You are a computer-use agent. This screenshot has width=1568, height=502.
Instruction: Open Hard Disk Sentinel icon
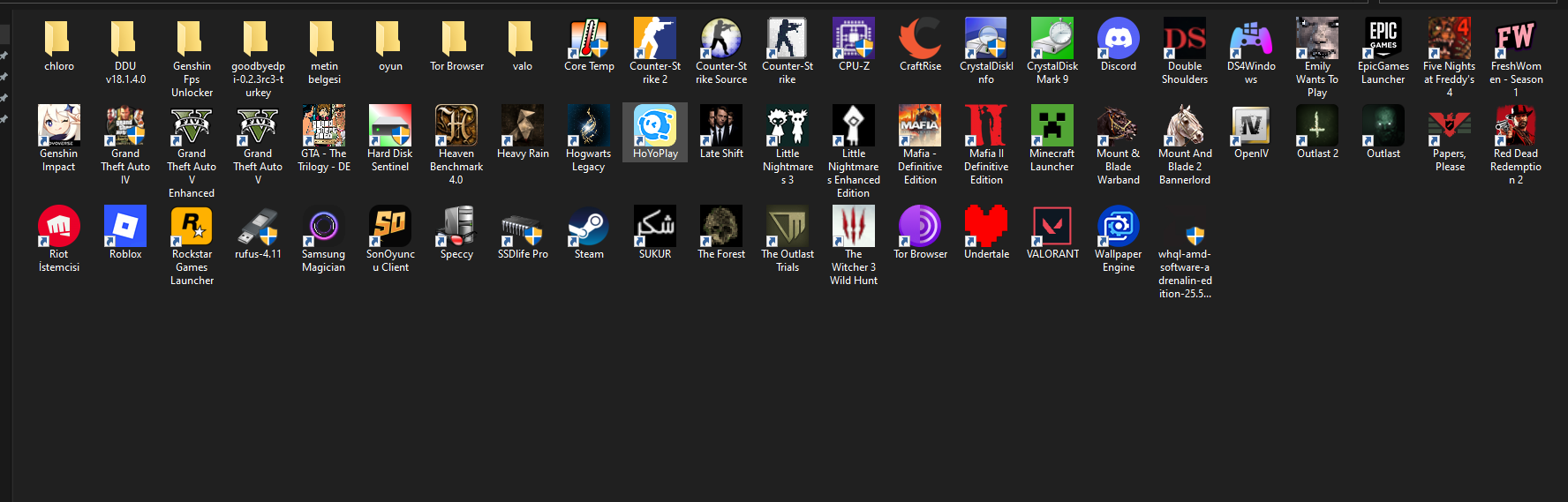pos(390,125)
